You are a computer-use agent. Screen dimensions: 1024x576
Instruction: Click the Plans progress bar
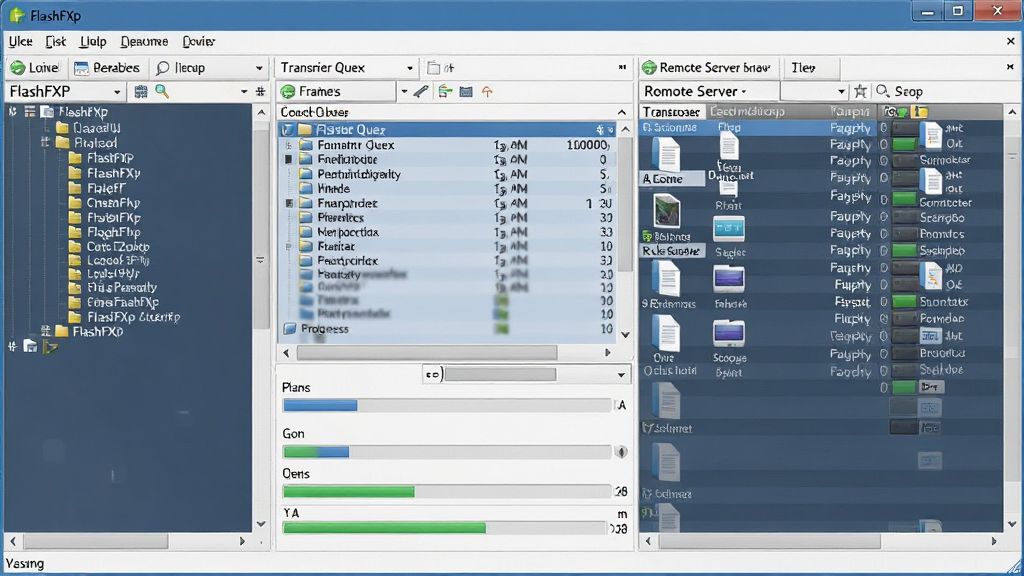click(x=447, y=406)
